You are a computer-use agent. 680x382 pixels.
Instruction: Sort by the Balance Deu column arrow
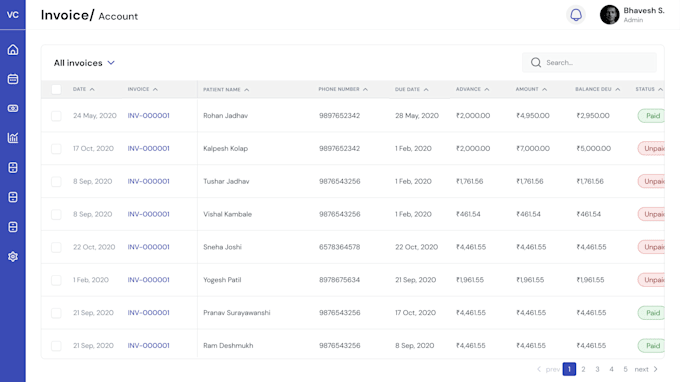[x=618, y=89]
